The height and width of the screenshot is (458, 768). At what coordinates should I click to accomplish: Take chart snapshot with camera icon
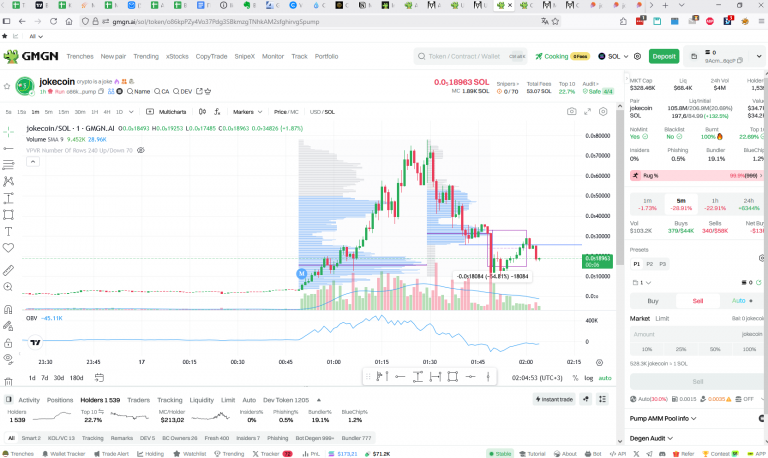pos(572,112)
